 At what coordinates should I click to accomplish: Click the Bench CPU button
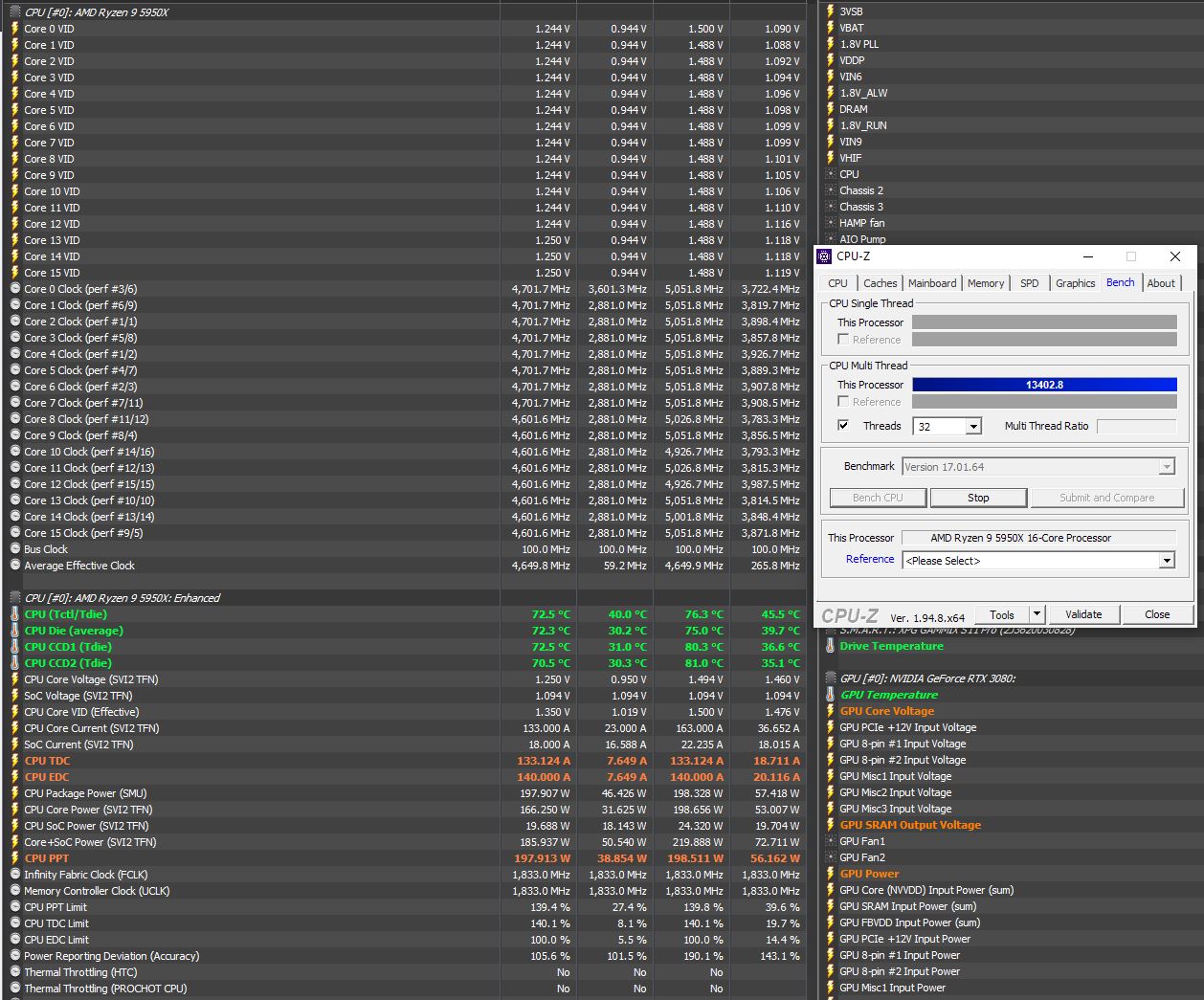click(878, 498)
